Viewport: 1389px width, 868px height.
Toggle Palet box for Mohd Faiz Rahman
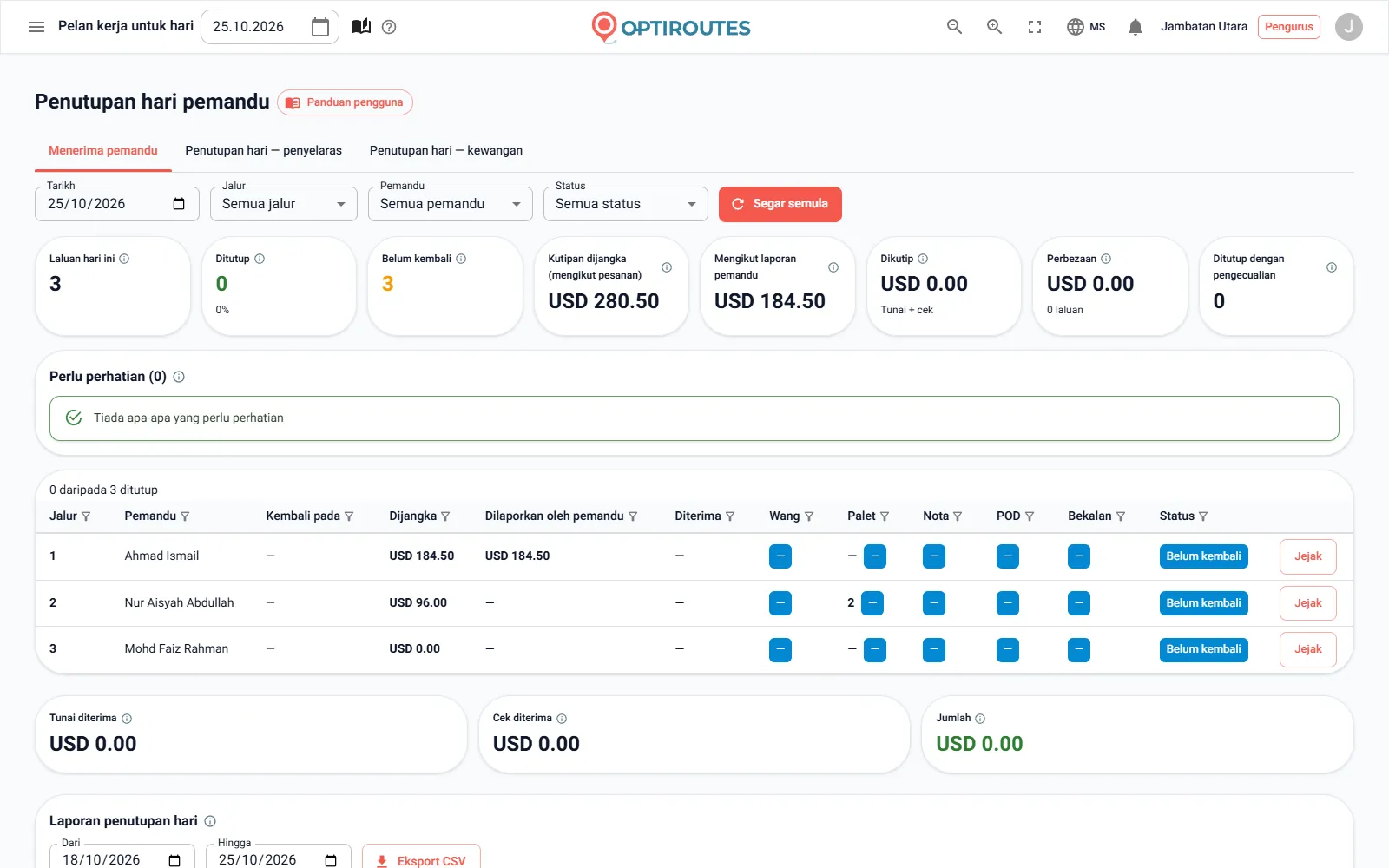tap(875, 649)
